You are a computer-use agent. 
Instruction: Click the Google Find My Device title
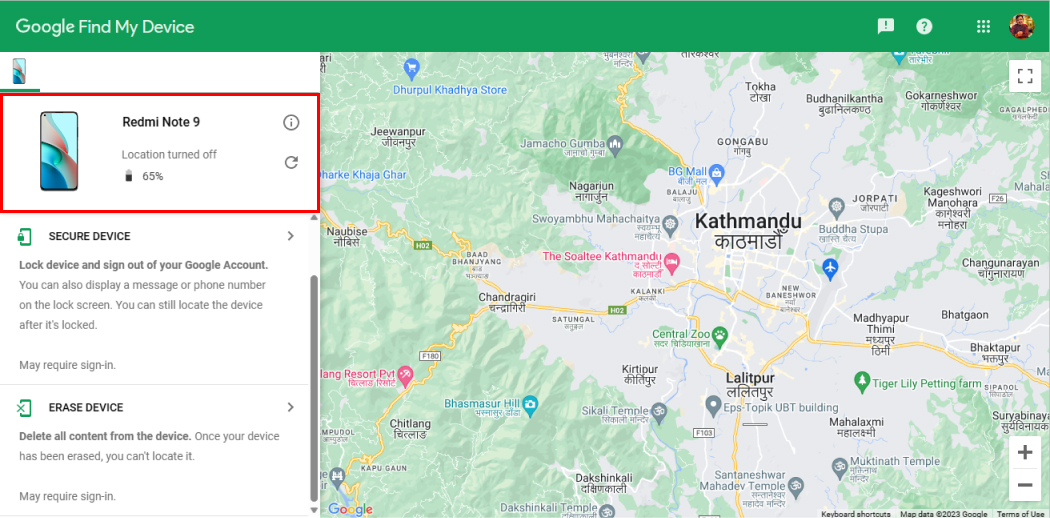[x=105, y=27]
